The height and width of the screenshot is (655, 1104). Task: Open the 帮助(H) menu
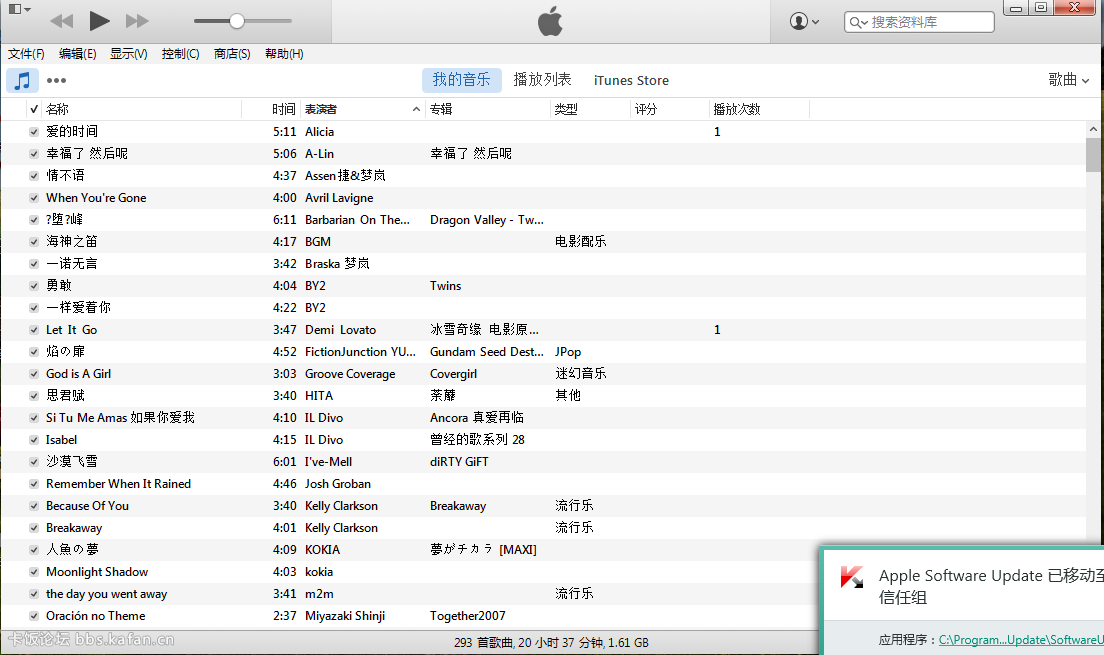click(x=284, y=54)
